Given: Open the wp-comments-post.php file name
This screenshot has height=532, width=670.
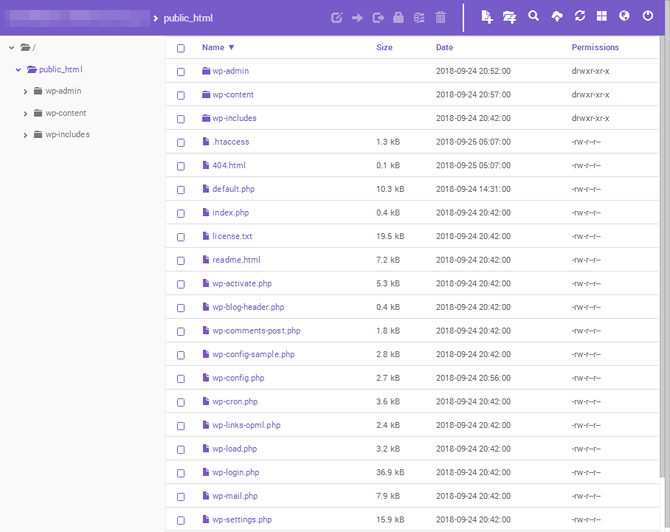Looking at the screenshot, I should click(x=256, y=331).
